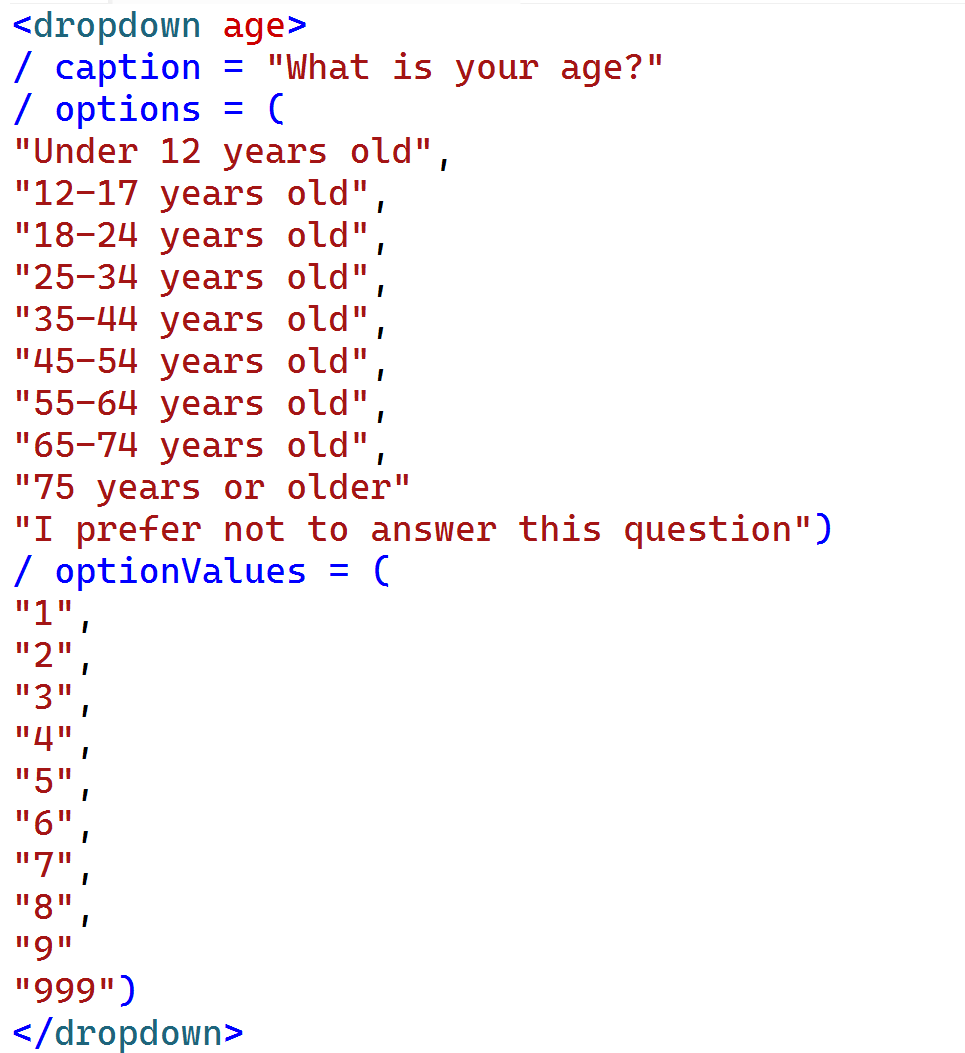Viewport: 965px width, 1053px height.
Task: Click the word "options" in the code
Action: point(128,110)
